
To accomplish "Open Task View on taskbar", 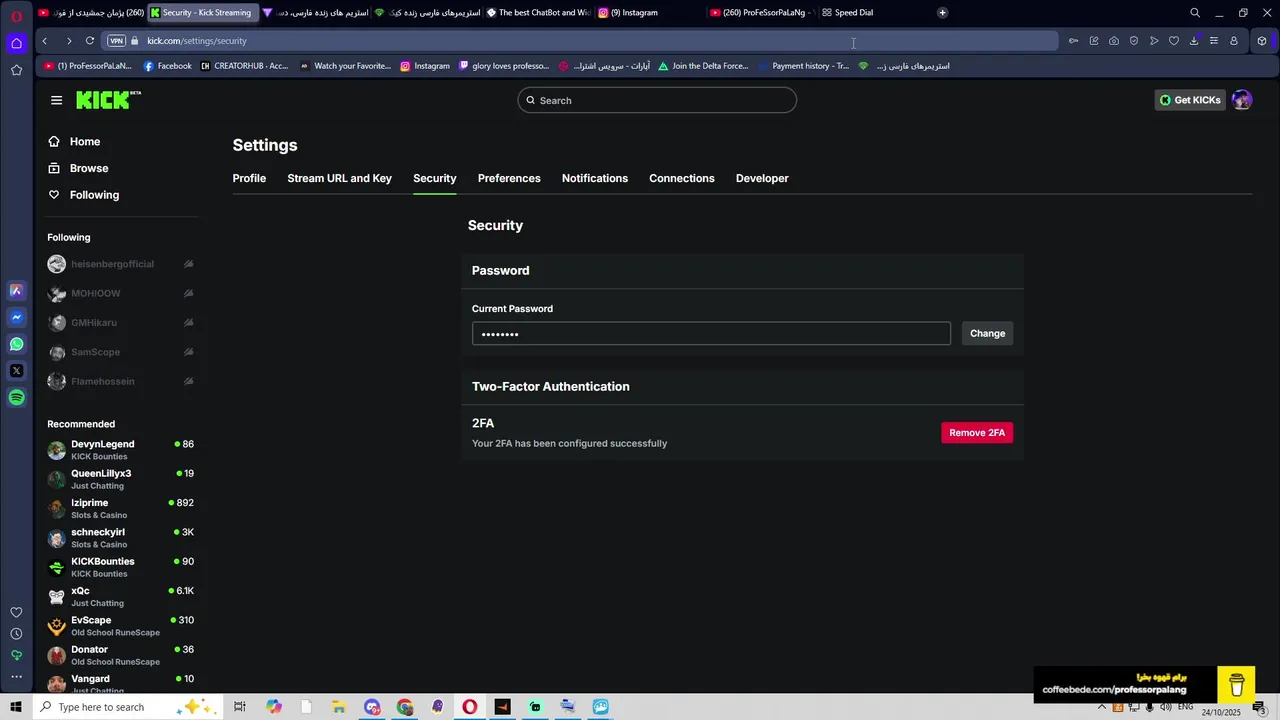I will (x=240, y=707).
